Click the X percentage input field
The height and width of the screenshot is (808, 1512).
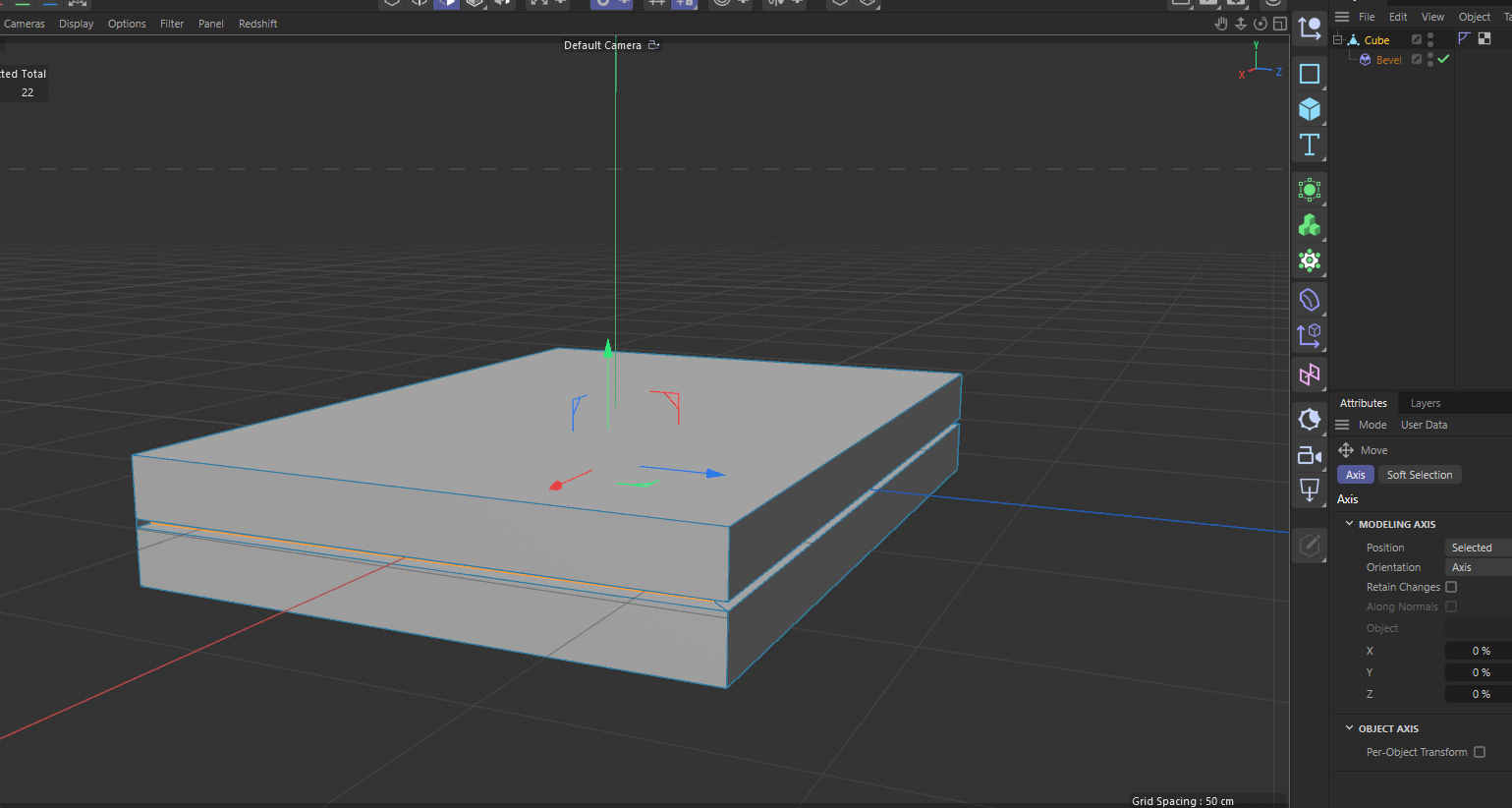[x=1477, y=651]
